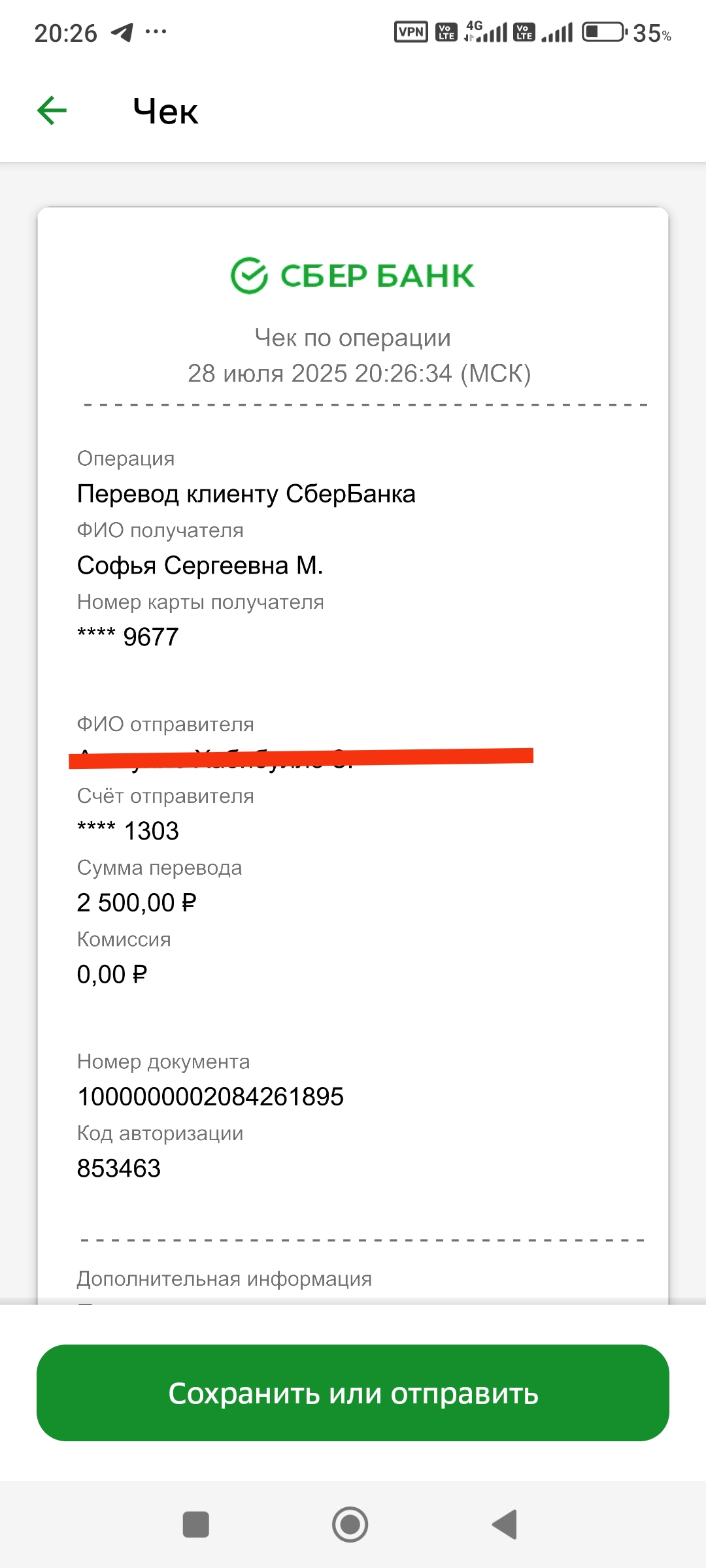Image resolution: width=706 pixels, height=1568 pixels.
Task: Tap the Telegram paper-plane notification icon
Action: tap(122, 32)
